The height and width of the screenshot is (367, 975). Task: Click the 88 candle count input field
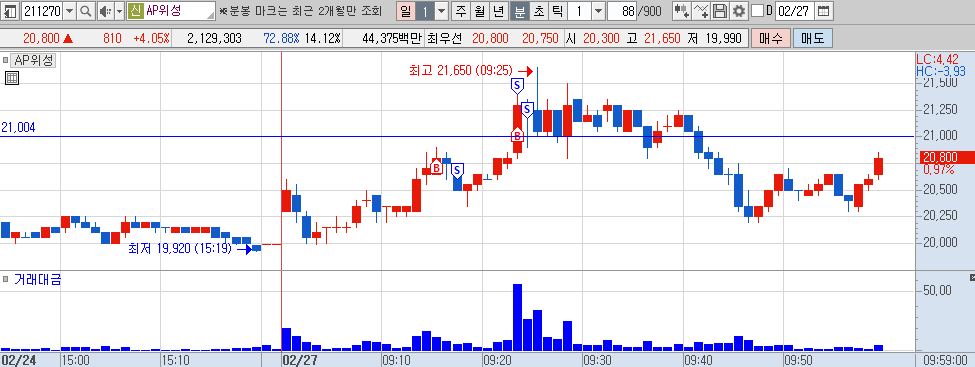[622, 11]
